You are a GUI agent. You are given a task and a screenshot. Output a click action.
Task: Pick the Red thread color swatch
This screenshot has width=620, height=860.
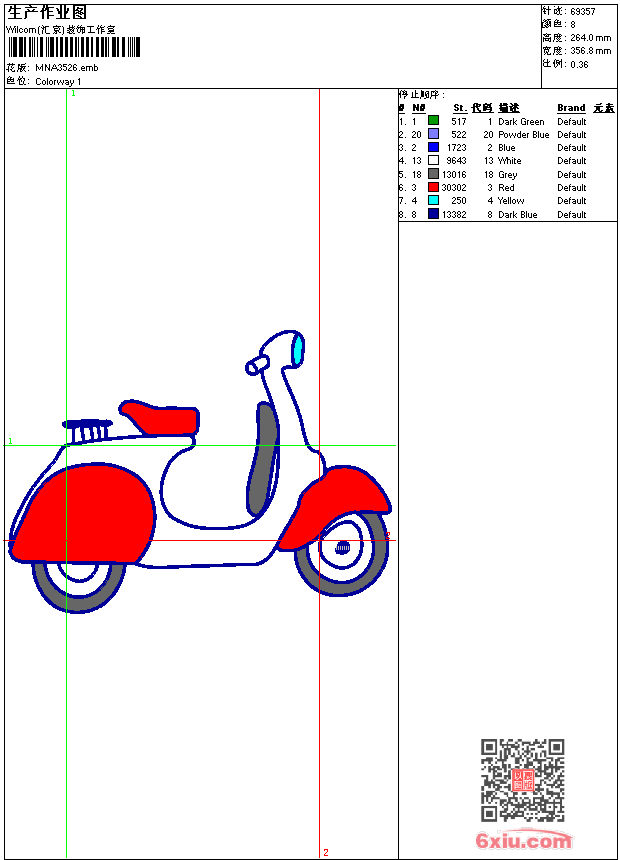tap(433, 187)
